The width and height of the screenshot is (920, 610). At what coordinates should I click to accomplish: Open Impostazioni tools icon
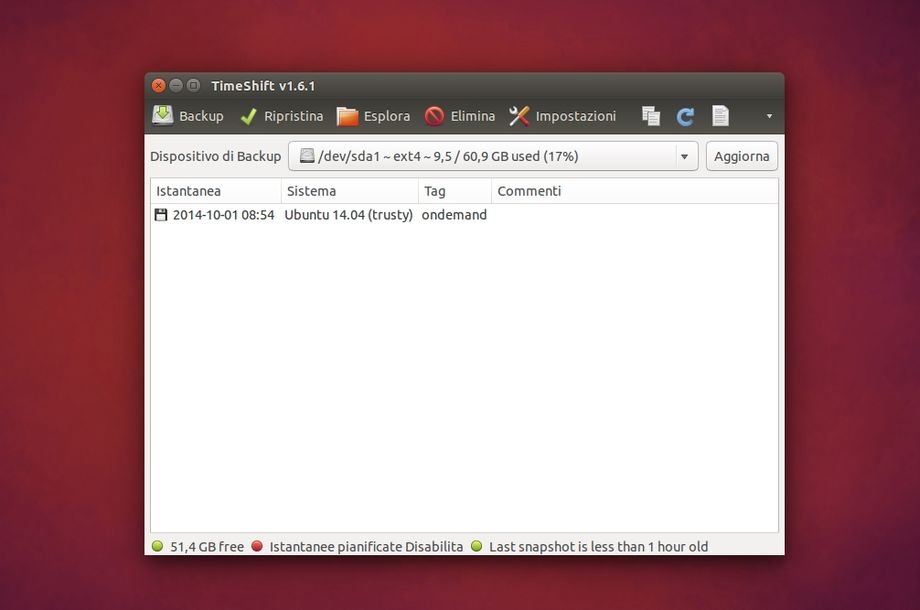(519, 116)
